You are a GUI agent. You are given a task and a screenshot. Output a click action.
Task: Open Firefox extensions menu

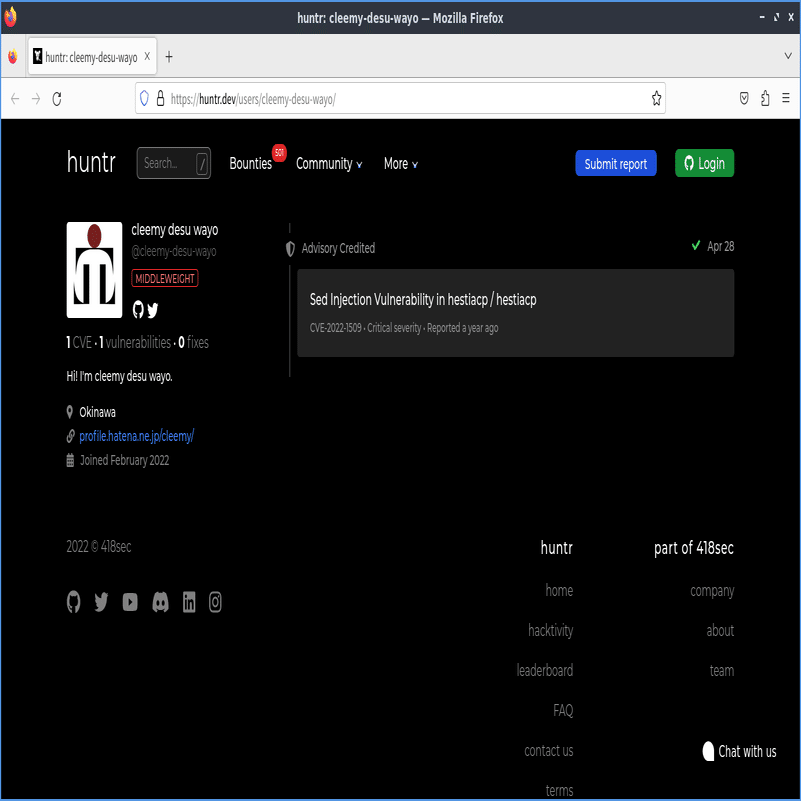click(x=765, y=98)
